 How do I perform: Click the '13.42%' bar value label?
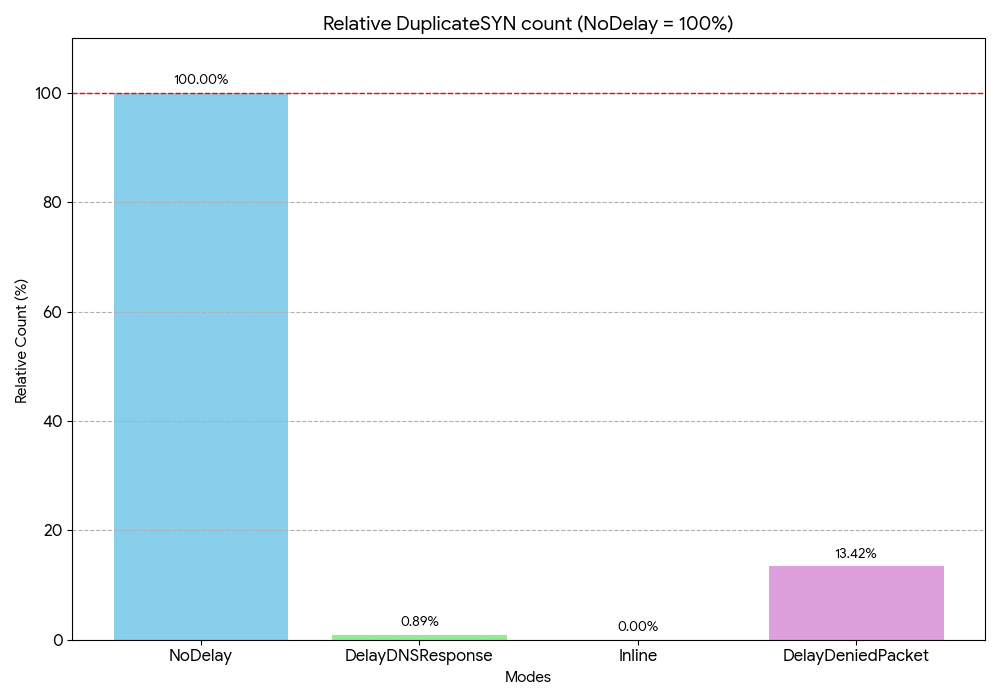coord(856,553)
